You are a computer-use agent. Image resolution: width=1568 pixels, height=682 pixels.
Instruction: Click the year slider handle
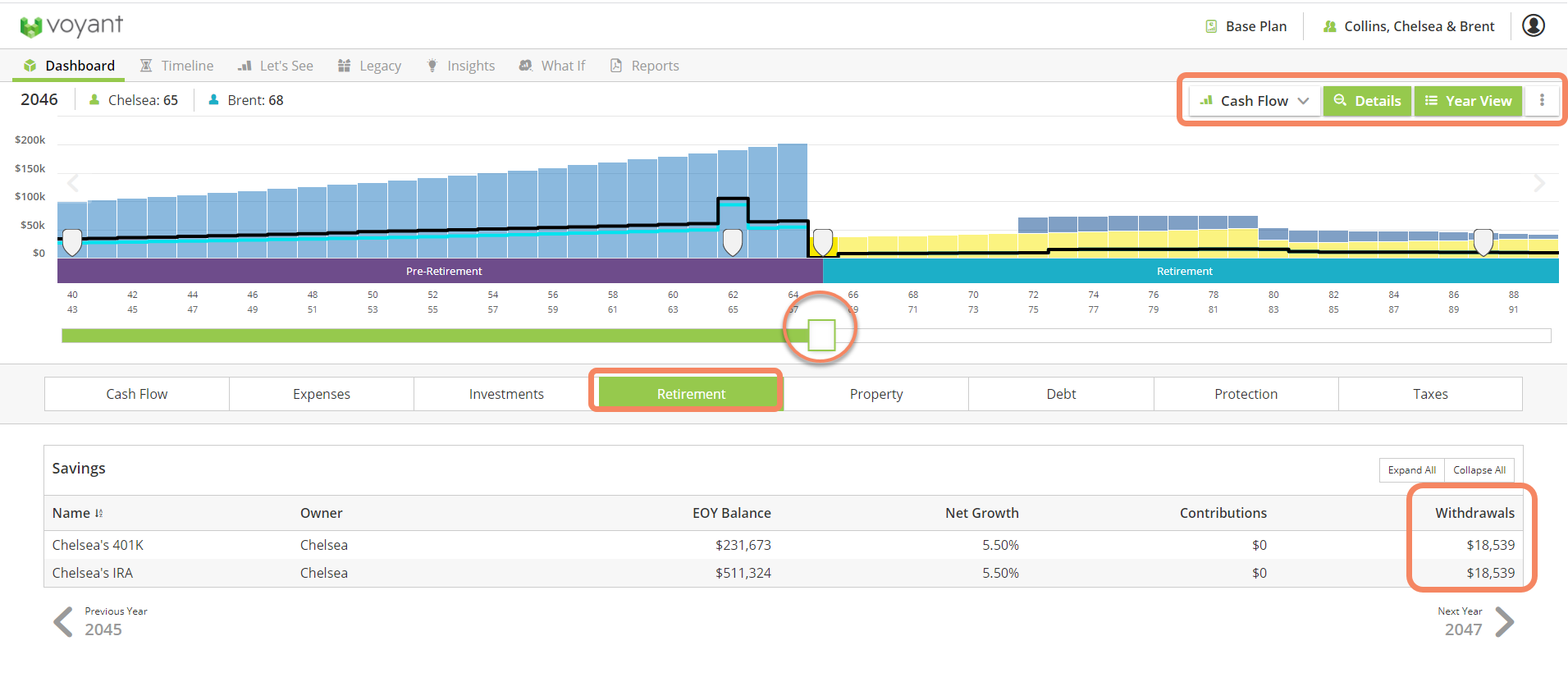(x=821, y=335)
